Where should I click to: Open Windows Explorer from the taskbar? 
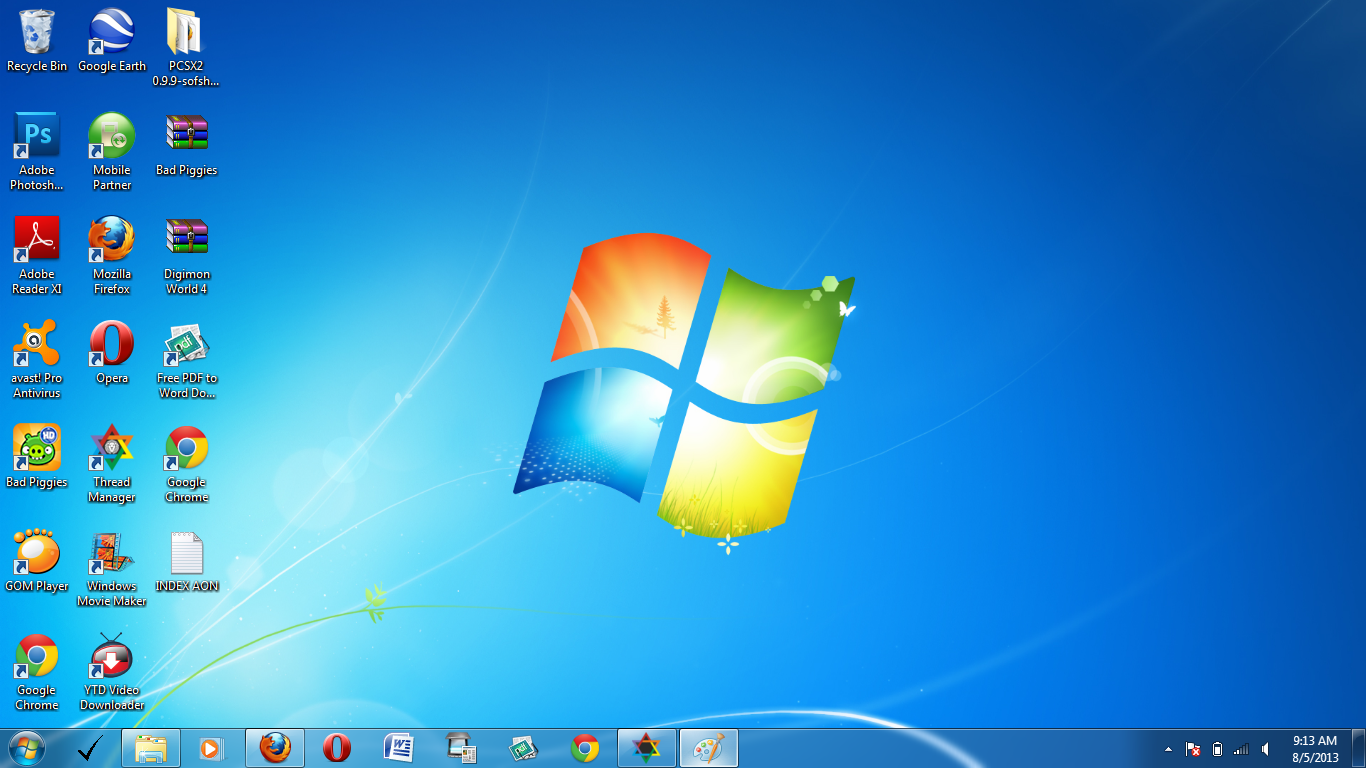click(x=151, y=747)
